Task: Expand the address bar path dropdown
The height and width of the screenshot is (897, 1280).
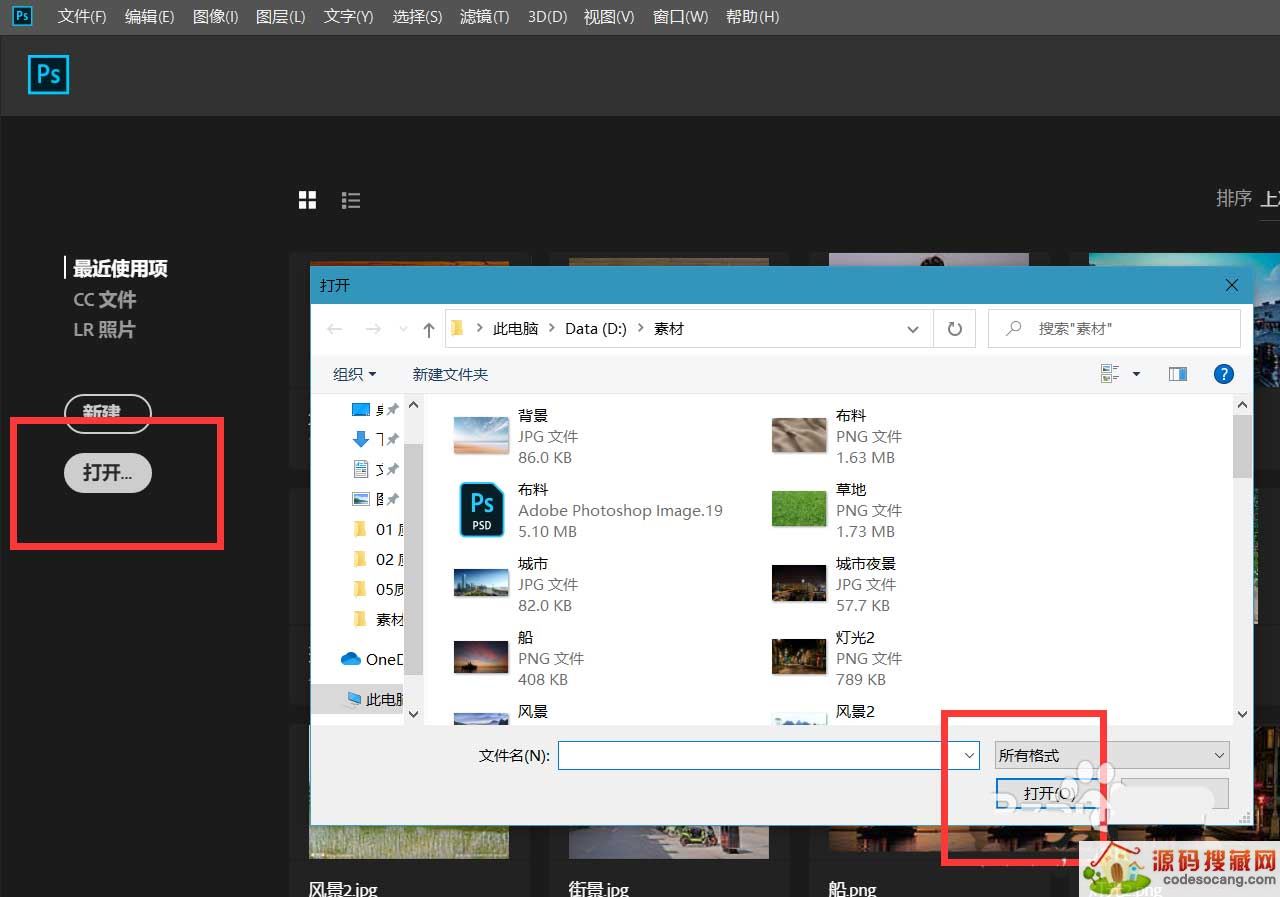Action: click(x=913, y=329)
